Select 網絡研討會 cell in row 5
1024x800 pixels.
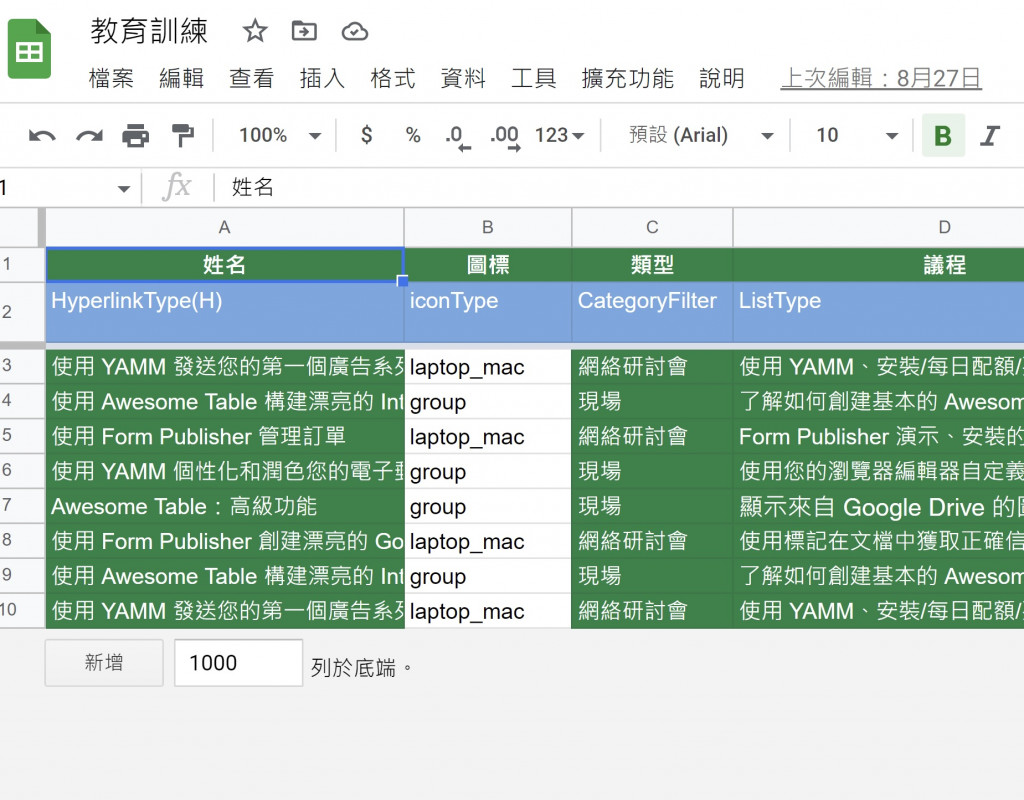click(652, 436)
